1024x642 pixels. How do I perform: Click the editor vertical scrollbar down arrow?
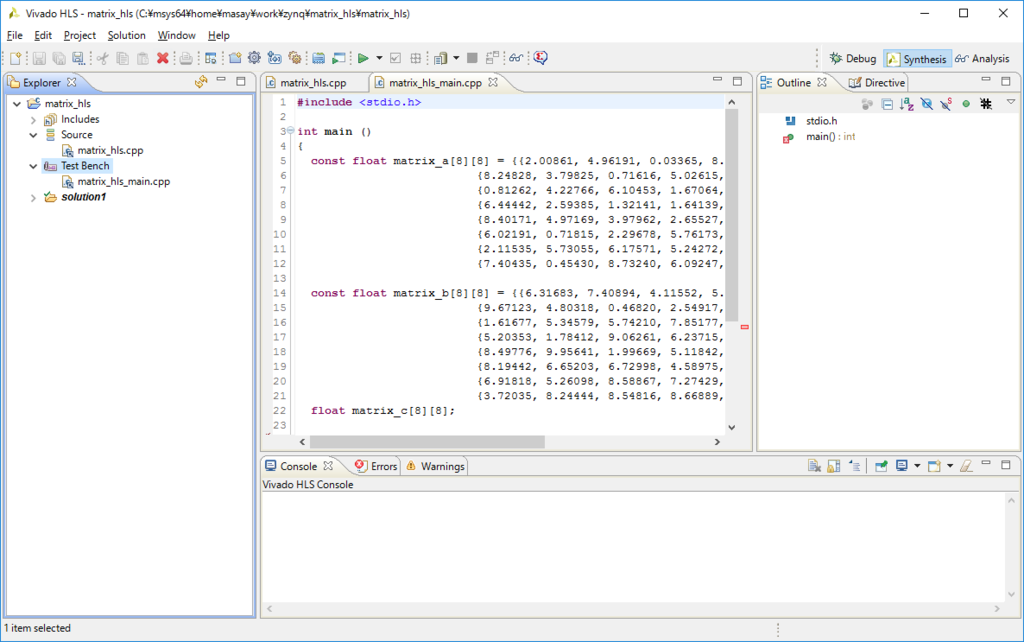click(x=731, y=427)
